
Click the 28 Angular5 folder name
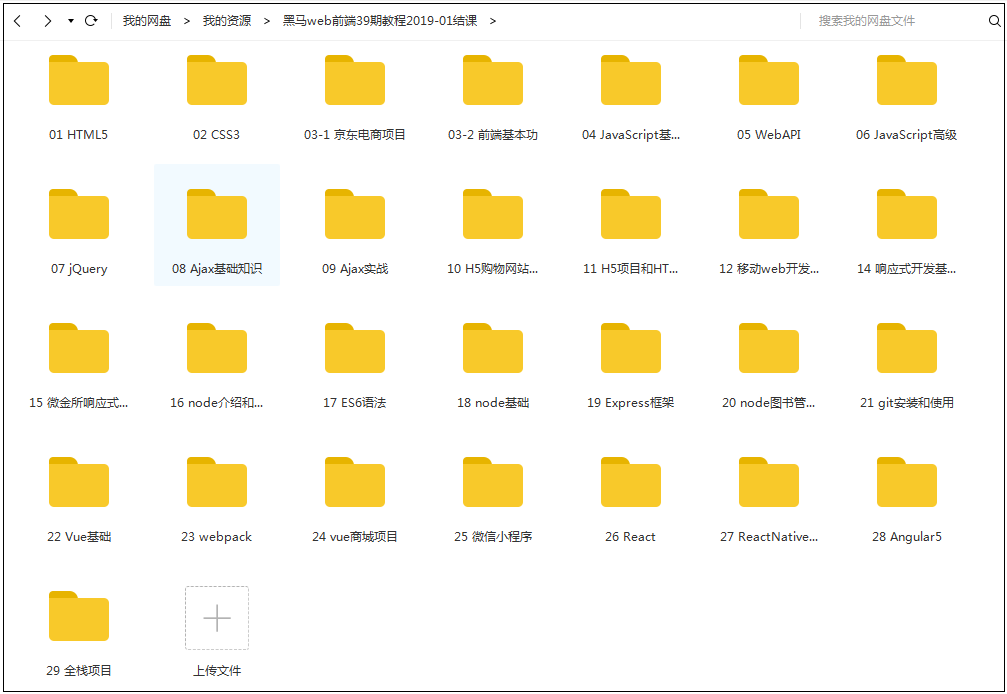[907, 537]
